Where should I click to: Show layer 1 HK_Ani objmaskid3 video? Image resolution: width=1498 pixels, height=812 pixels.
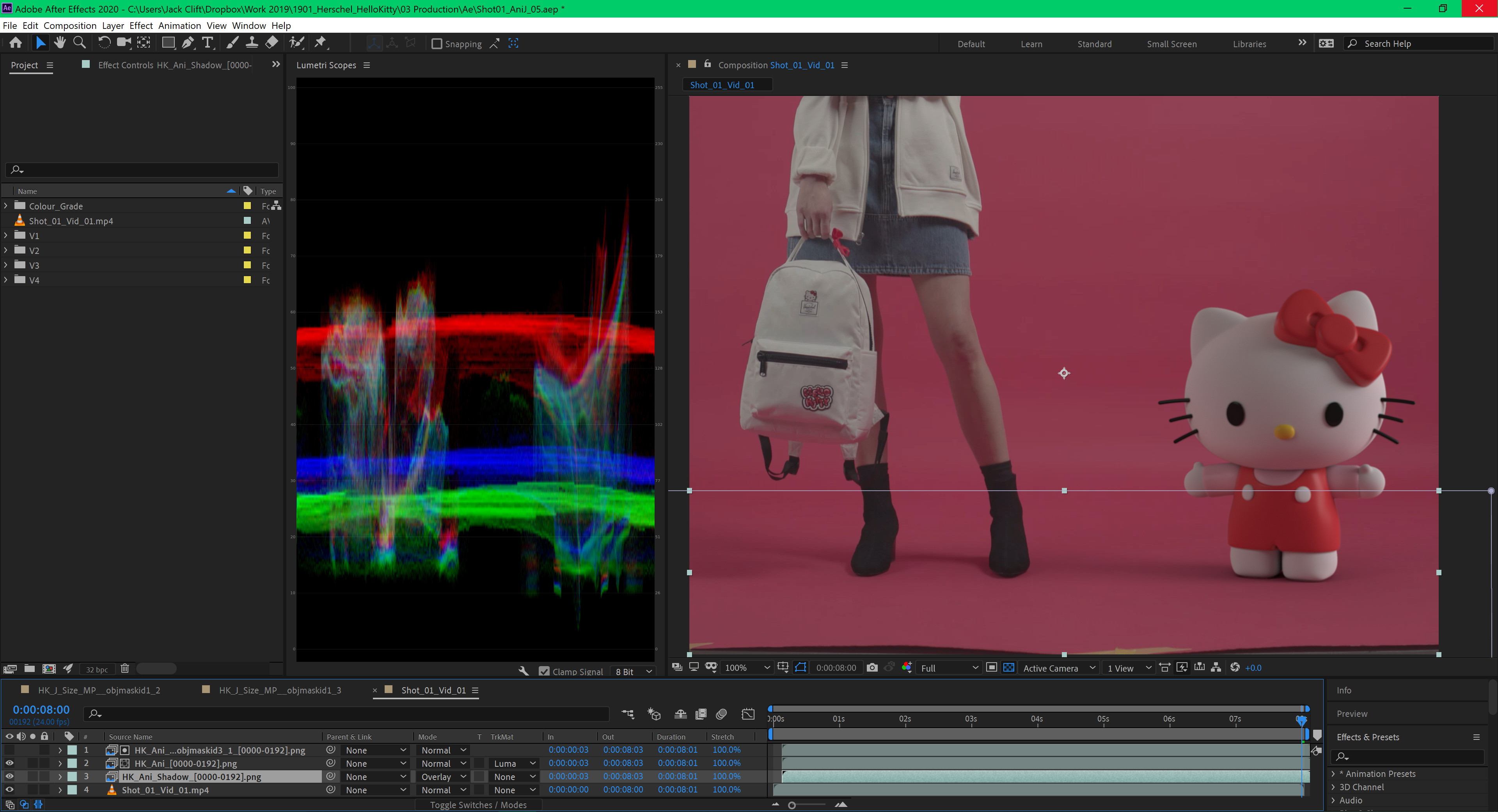click(x=9, y=750)
